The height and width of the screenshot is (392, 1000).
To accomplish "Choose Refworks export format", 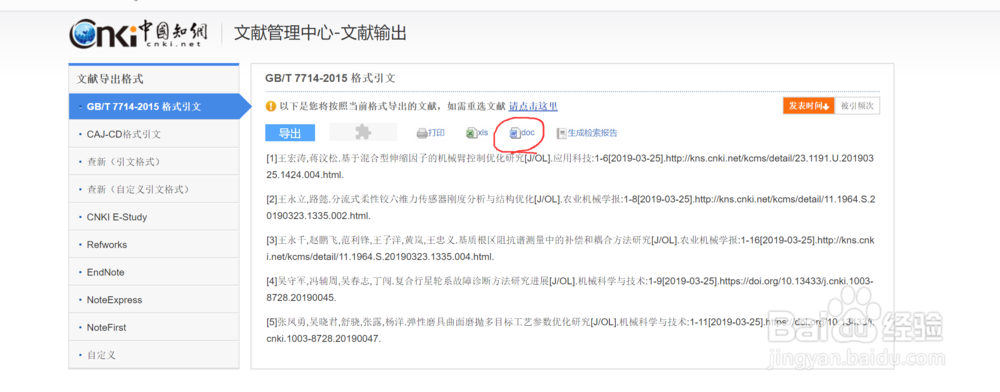I will 154,245.
